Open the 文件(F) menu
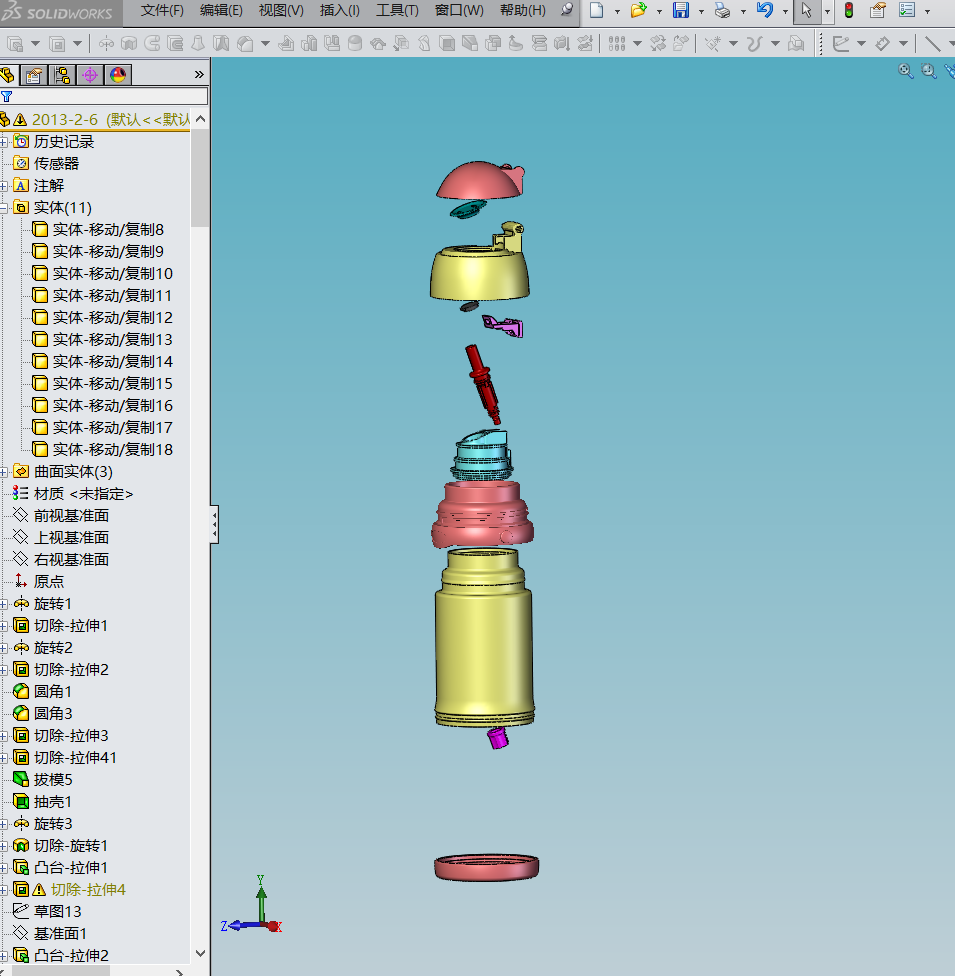The image size is (955, 976). 162,10
